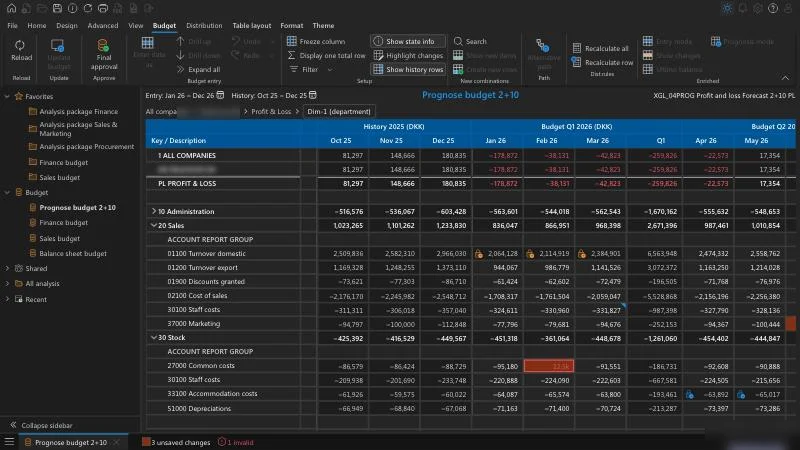The width and height of the screenshot is (800, 450).
Task: Click the Enter data grid icon
Action: click(x=147, y=43)
